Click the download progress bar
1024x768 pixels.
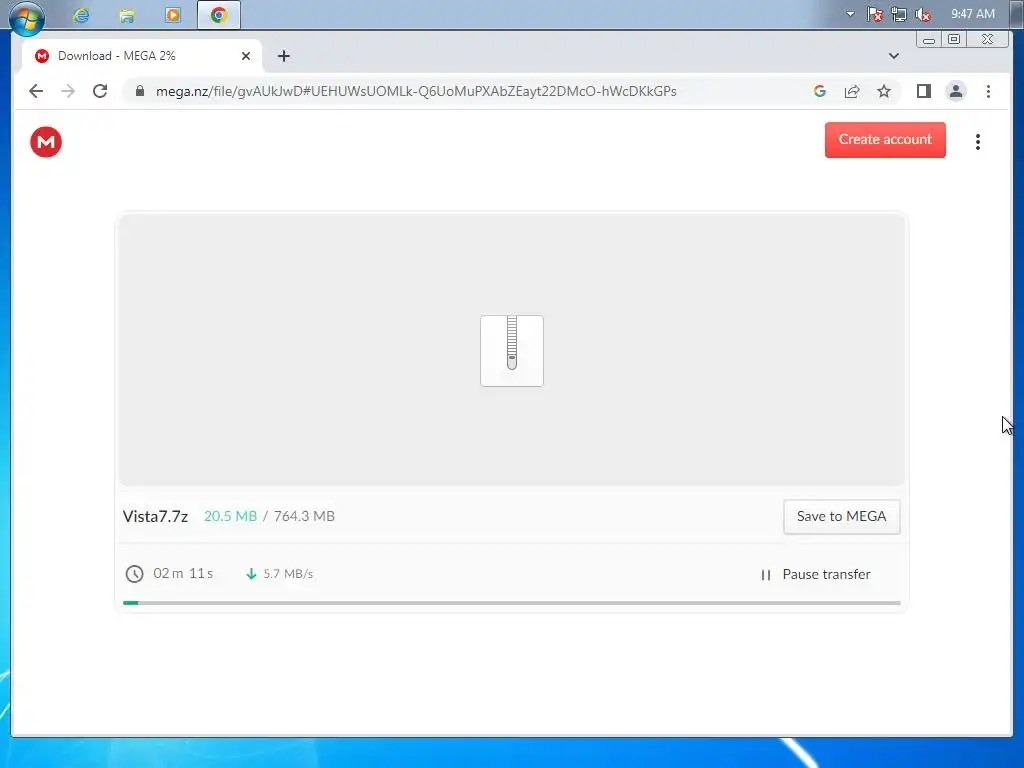coord(511,603)
